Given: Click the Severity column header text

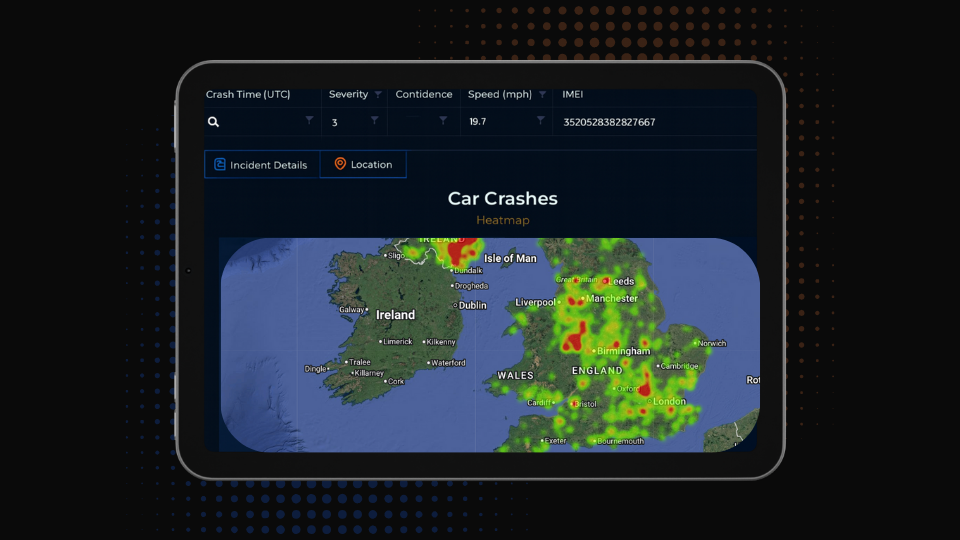Looking at the screenshot, I should click(x=348, y=95).
